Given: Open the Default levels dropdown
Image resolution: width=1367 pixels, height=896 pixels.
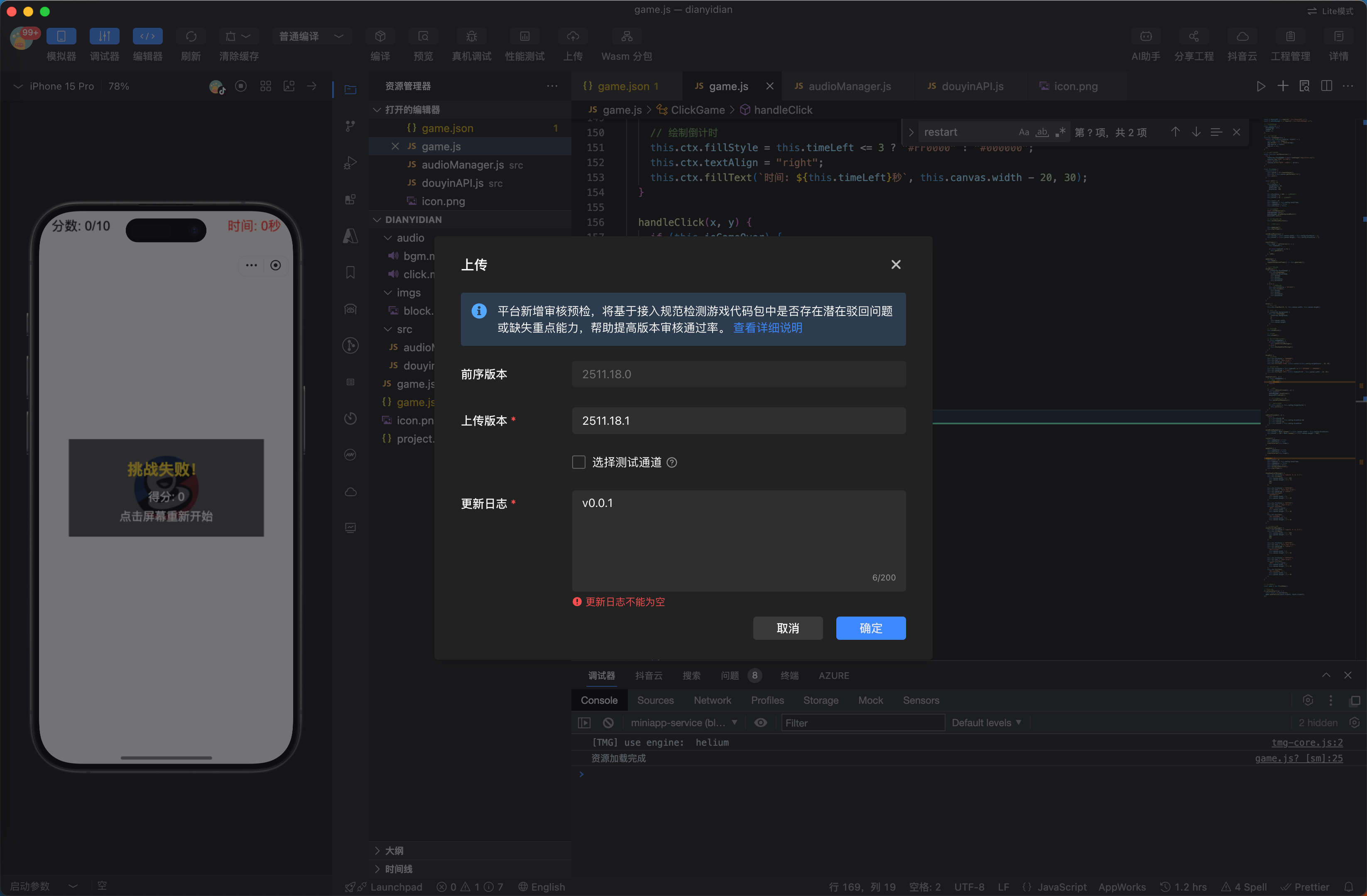Looking at the screenshot, I should point(986,722).
